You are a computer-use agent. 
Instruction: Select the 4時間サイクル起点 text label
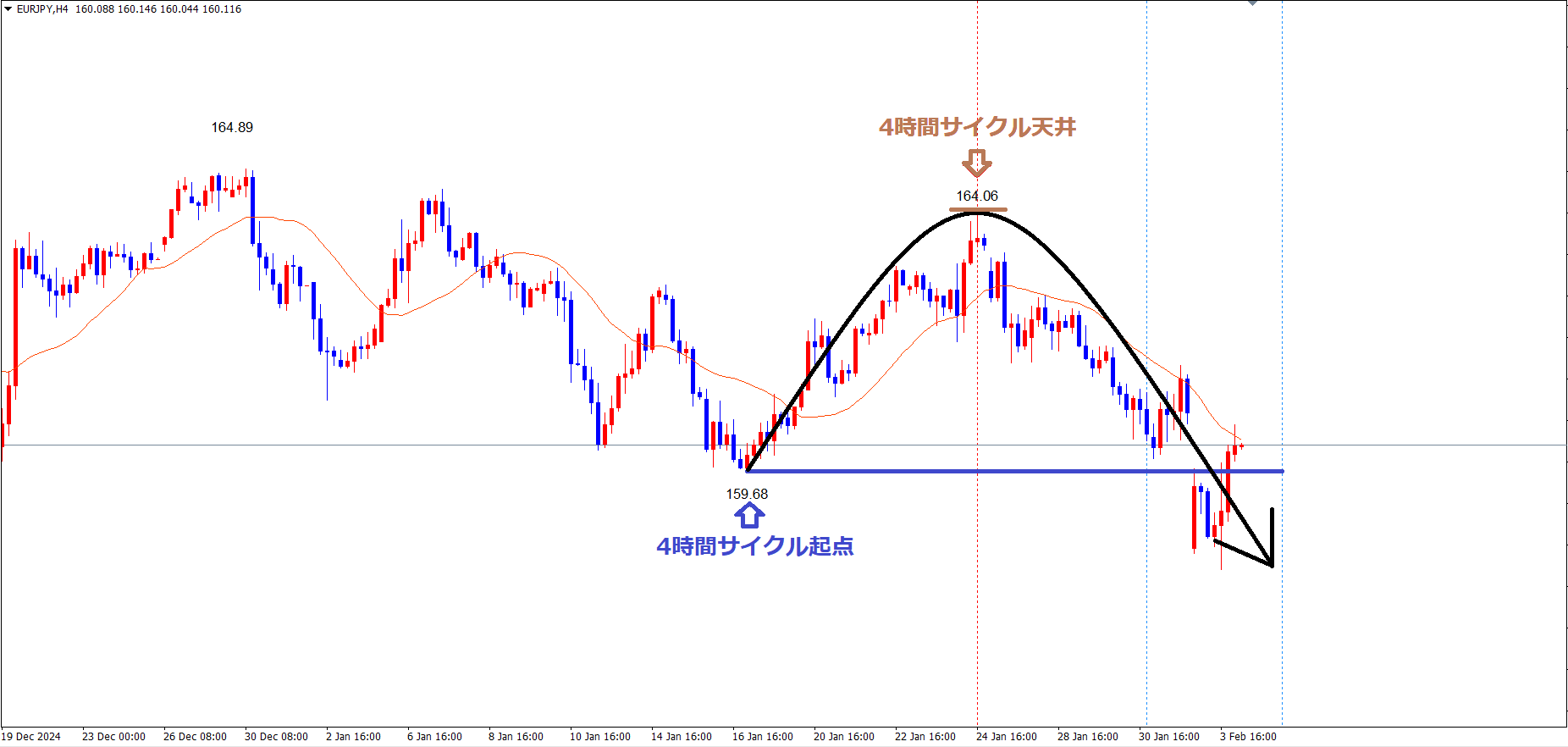(754, 546)
